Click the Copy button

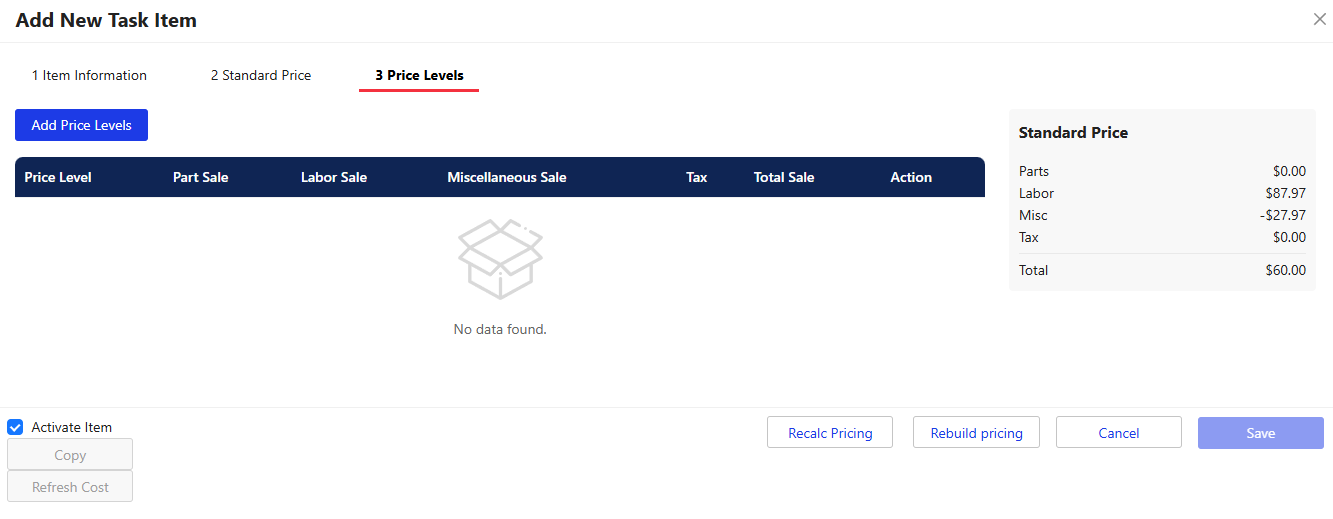(70, 455)
